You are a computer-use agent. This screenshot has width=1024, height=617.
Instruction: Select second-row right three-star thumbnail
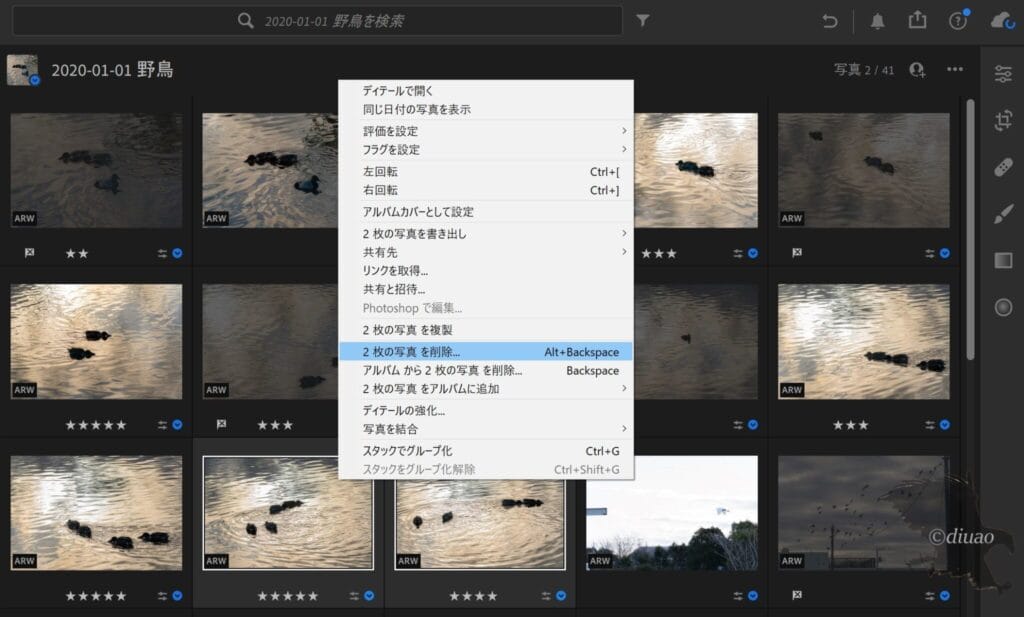[x=863, y=341]
